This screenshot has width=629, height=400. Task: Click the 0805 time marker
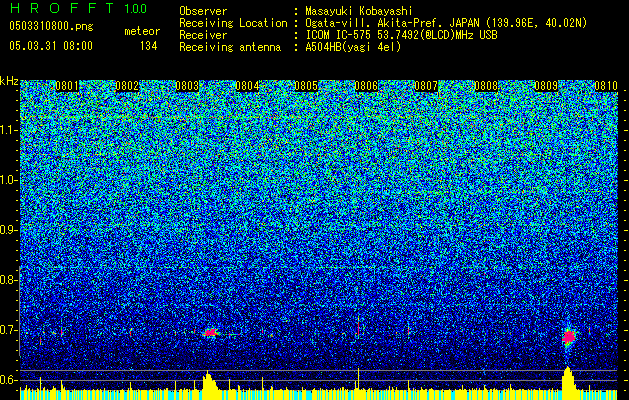coord(306,86)
